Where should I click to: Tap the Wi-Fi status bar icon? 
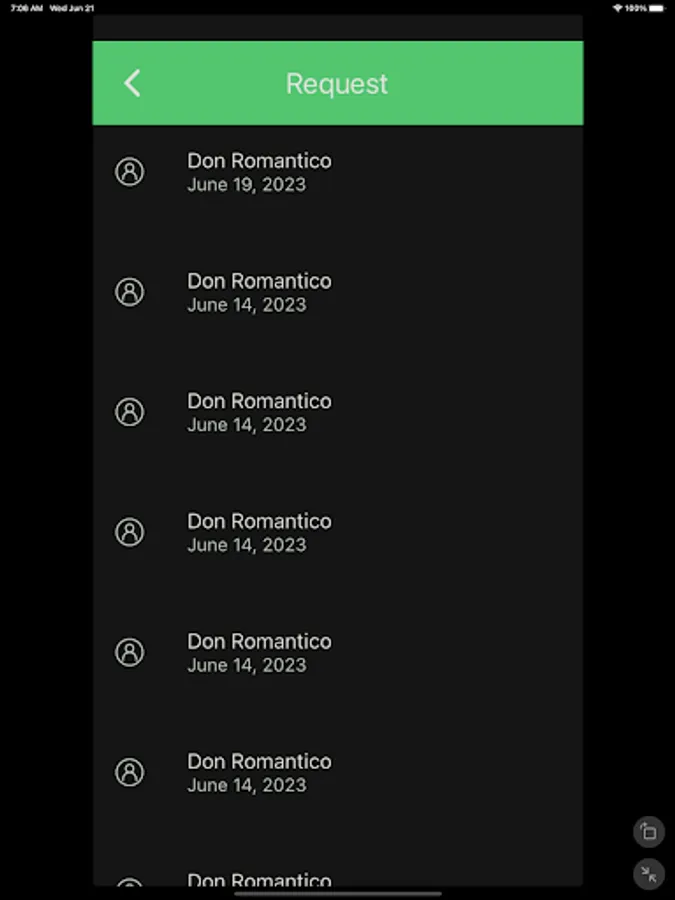(x=617, y=8)
